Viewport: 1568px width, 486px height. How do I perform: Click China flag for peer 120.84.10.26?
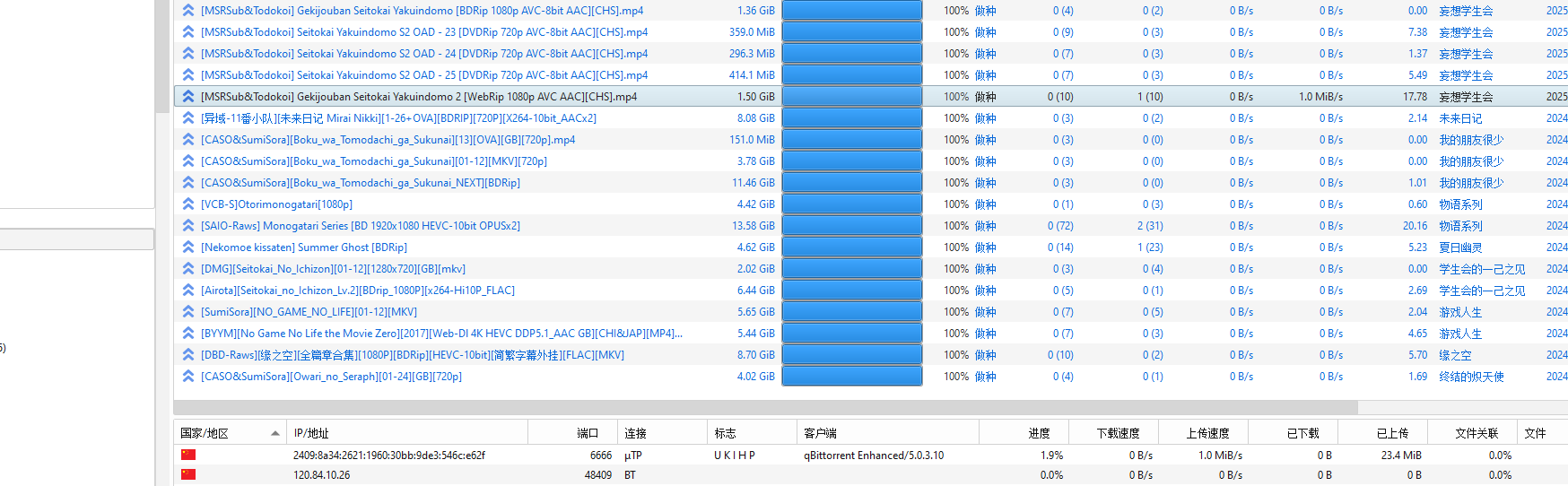(x=188, y=475)
